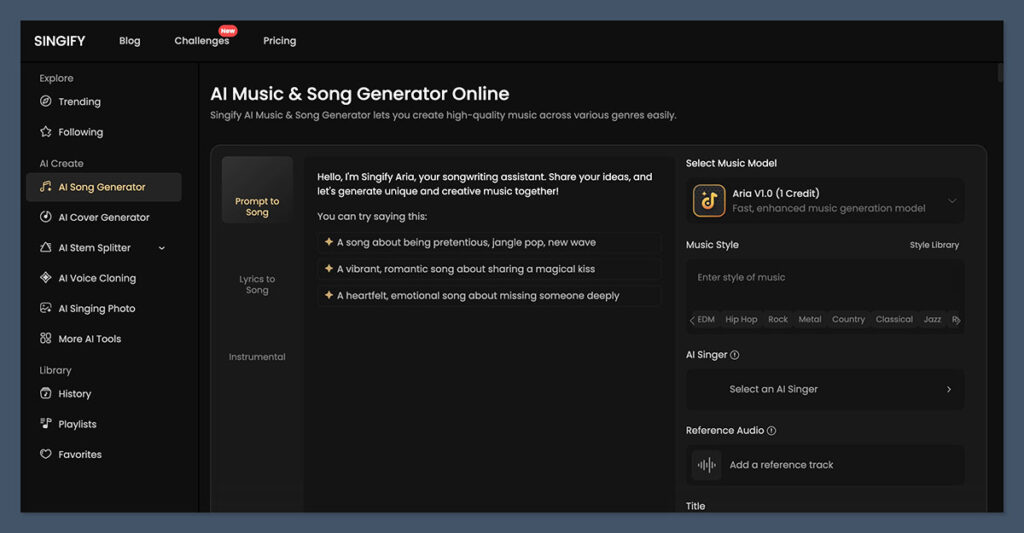The height and width of the screenshot is (533, 1024).
Task: Open AI Cover Generator in the sidebar
Action: (104, 218)
